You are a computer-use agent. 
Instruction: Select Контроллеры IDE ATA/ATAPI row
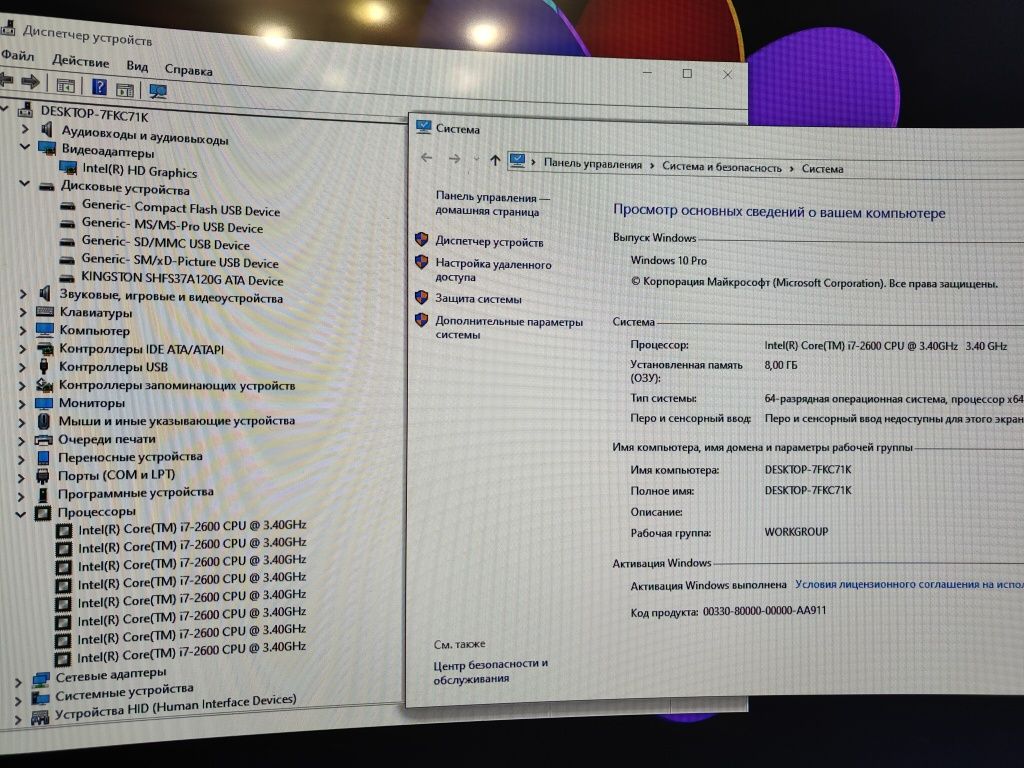[x=141, y=349]
